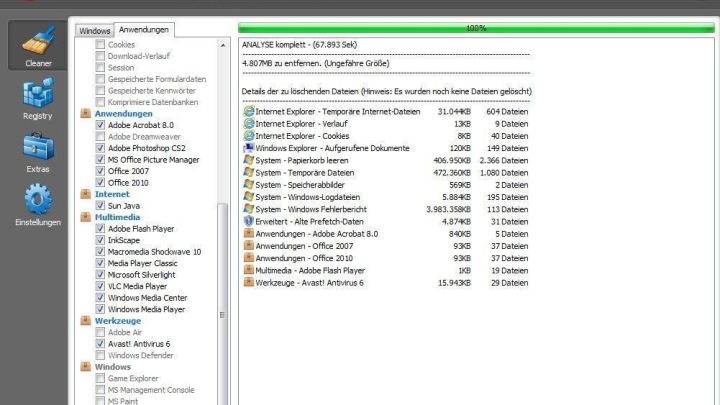Image resolution: width=720 pixels, height=405 pixels.
Task: Uncheck Adobe Acrobat 8.0 checkbox
Action: [100, 125]
